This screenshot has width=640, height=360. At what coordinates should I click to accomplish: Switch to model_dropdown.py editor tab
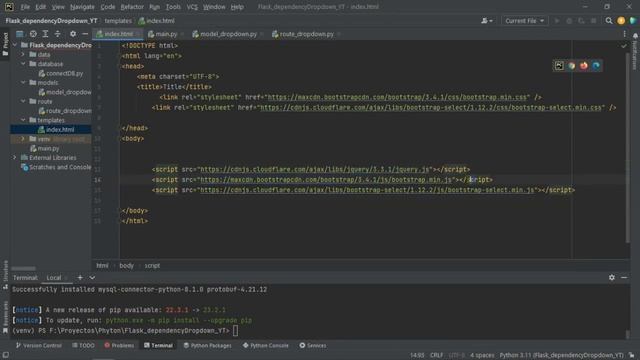coord(228,34)
